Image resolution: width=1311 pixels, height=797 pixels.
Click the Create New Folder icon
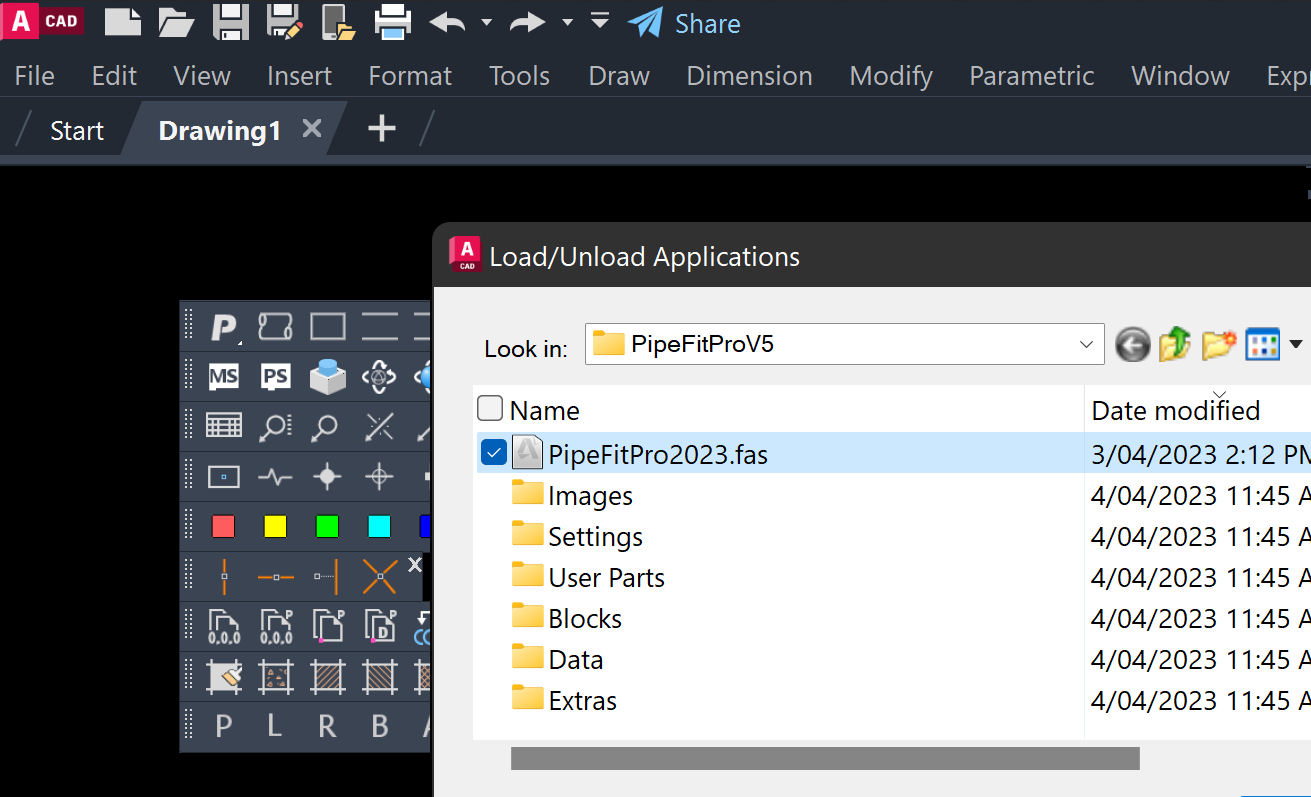coord(1219,345)
